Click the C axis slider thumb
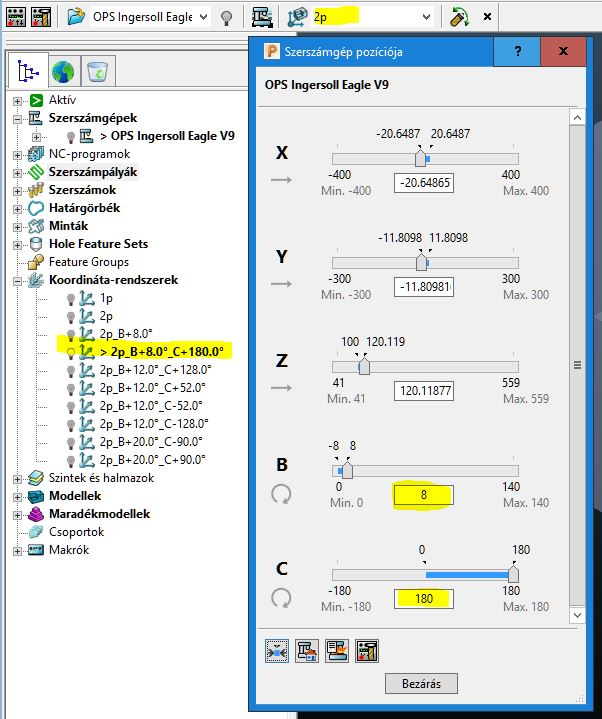Image resolution: width=602 pixels, height=719 pixels. click(514, 574)
